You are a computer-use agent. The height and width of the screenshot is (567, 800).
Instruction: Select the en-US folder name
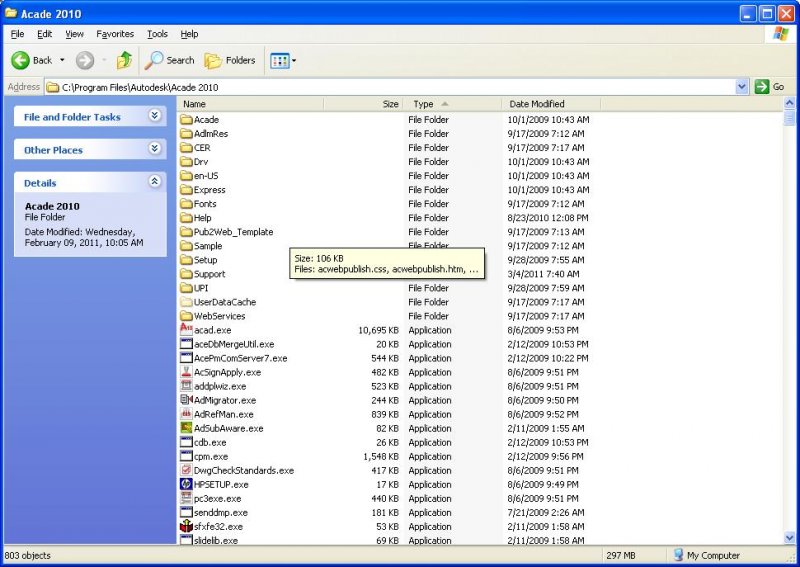click(206, 176)
